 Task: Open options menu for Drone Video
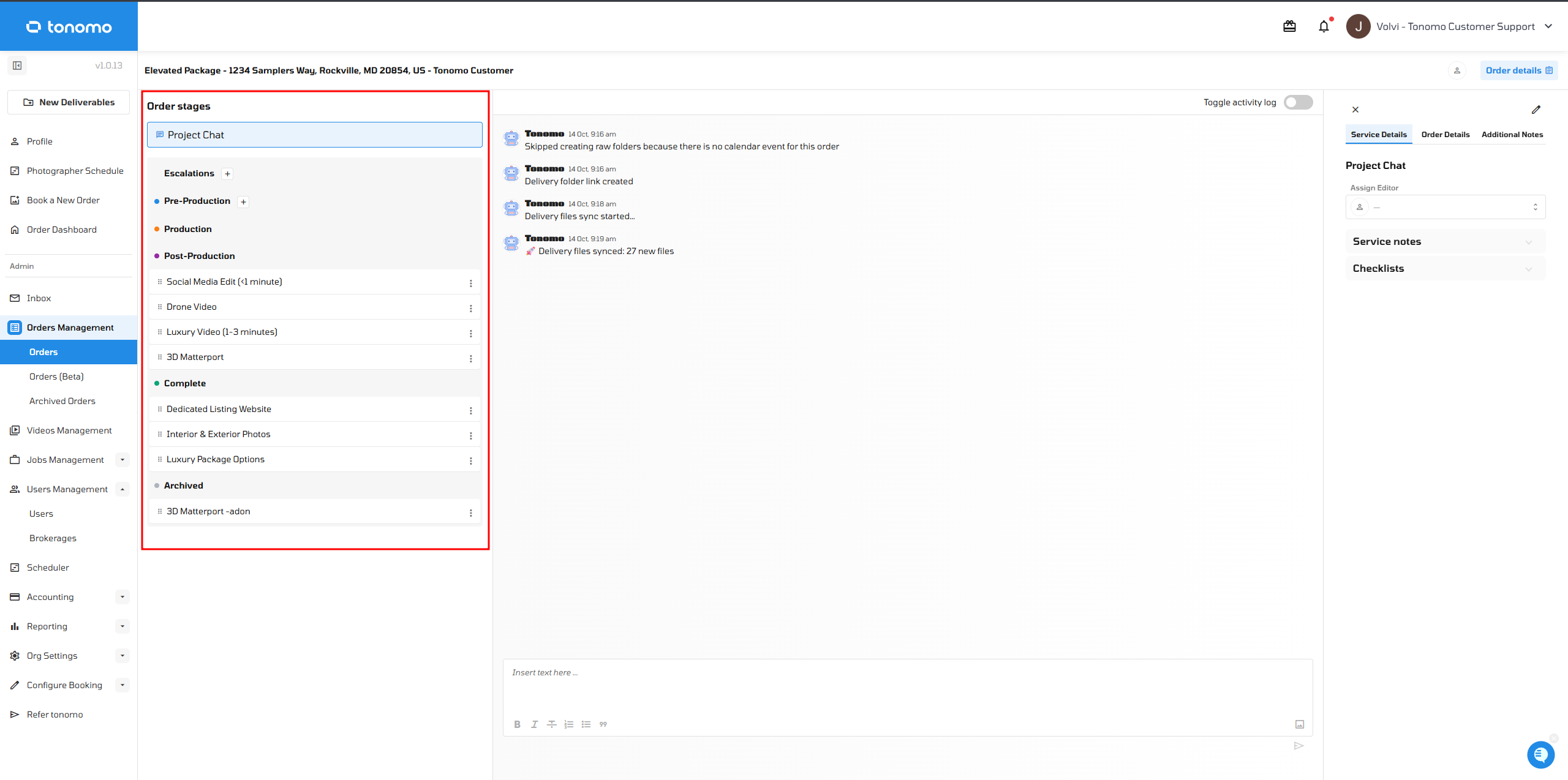(x=470, y=308)
